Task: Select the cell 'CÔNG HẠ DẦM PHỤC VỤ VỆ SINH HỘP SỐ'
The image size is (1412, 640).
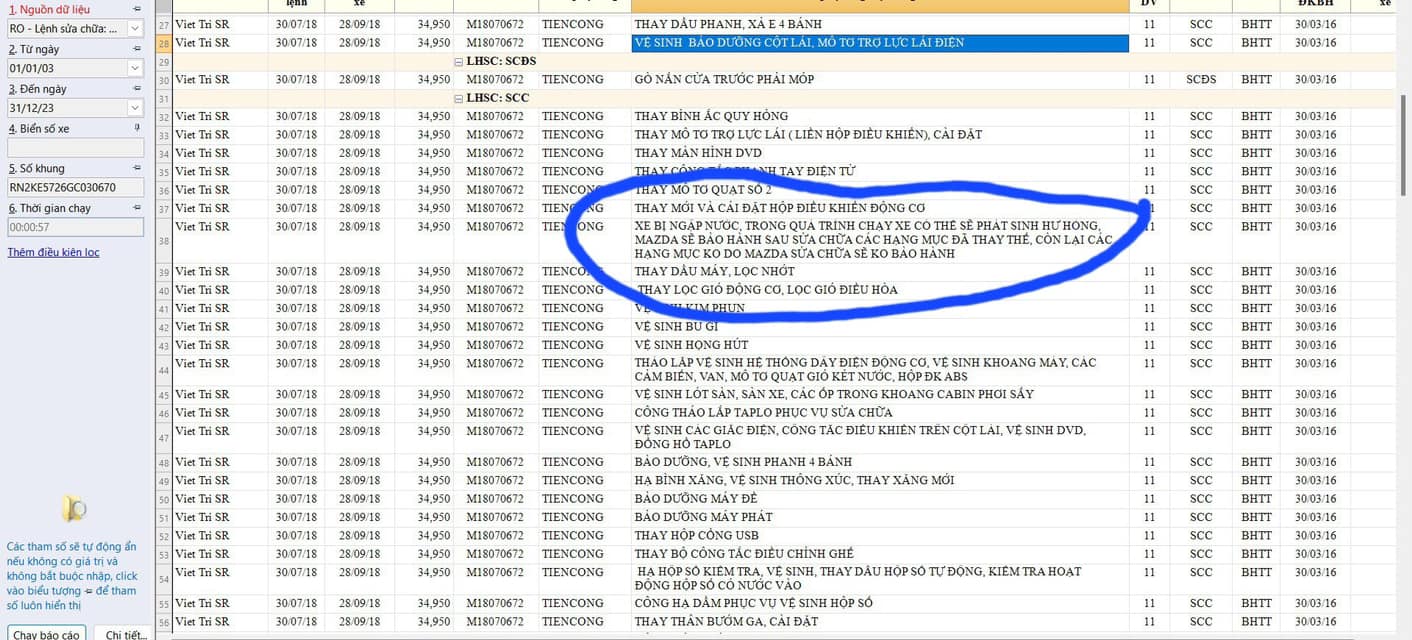Action: pyautogui.click(x=880, y=603)
